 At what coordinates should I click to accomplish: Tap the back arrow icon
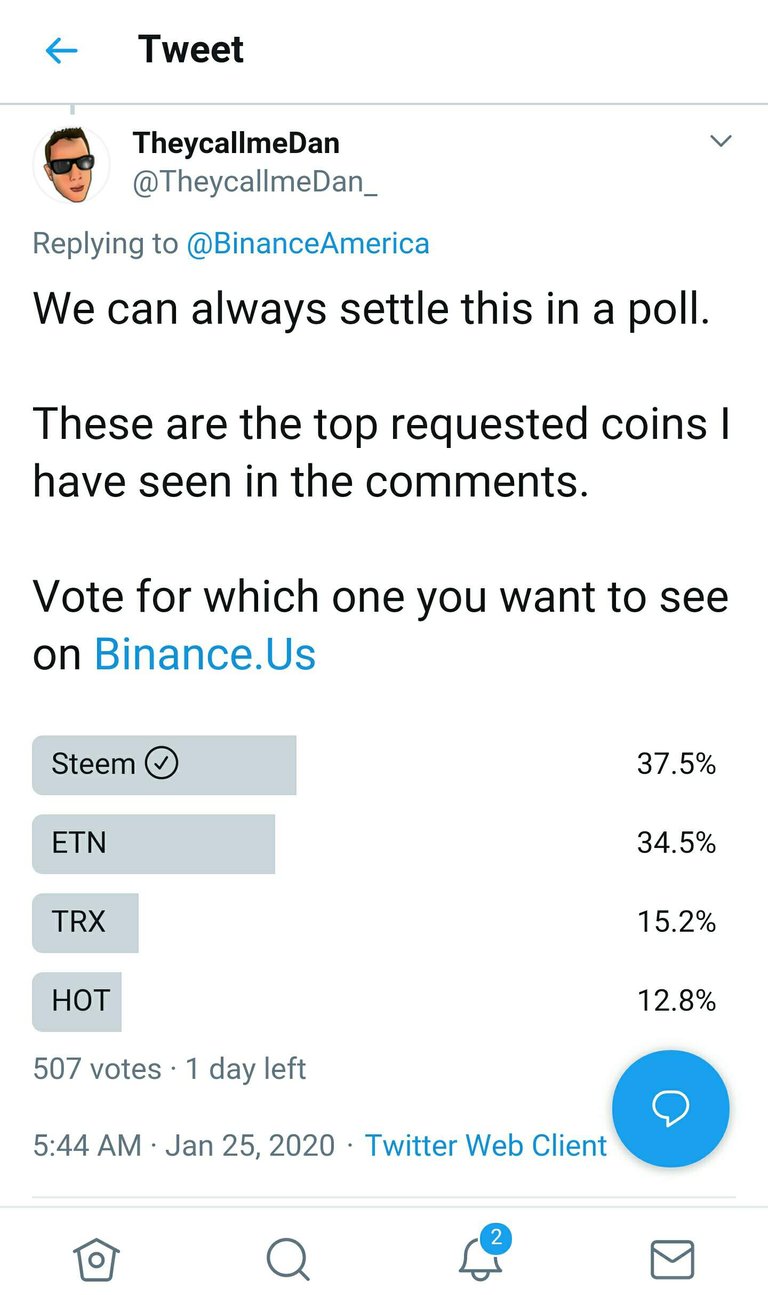(x=62, y=51)
